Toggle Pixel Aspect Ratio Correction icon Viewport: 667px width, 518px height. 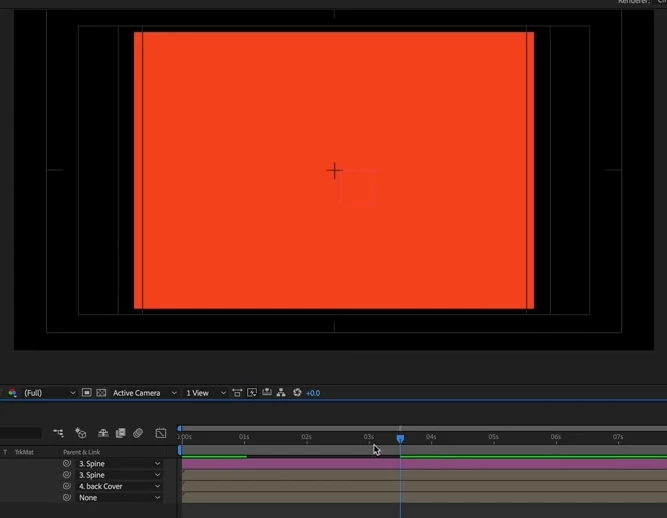tap(237, 393)
